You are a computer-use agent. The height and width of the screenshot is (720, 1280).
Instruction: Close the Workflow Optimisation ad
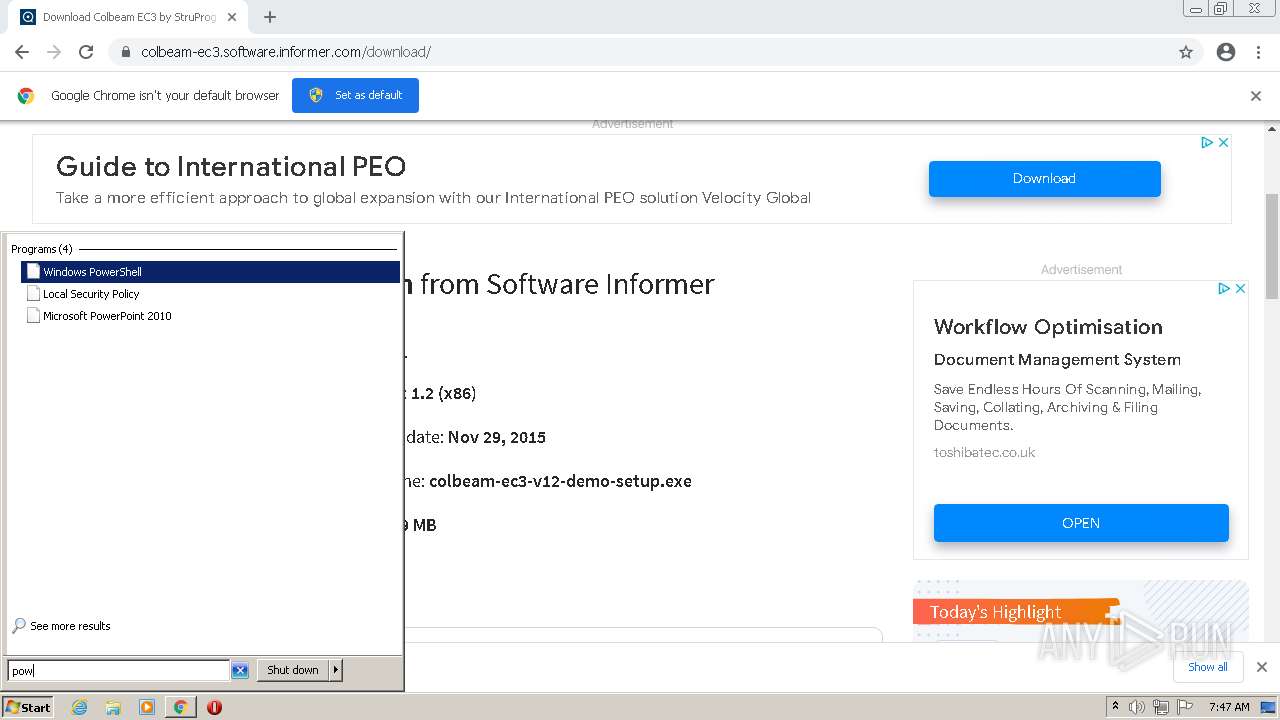coord(1240,288)
